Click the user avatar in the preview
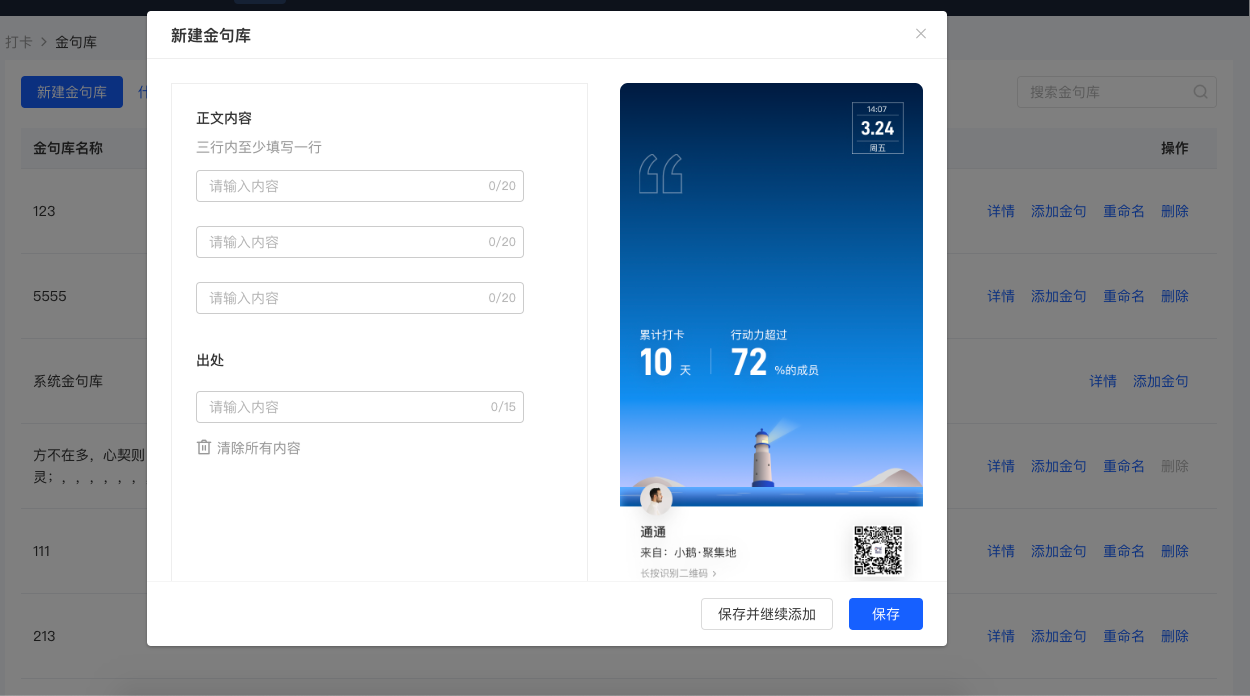This screenshot has height=696, width=1250. (x=656, y=497)
